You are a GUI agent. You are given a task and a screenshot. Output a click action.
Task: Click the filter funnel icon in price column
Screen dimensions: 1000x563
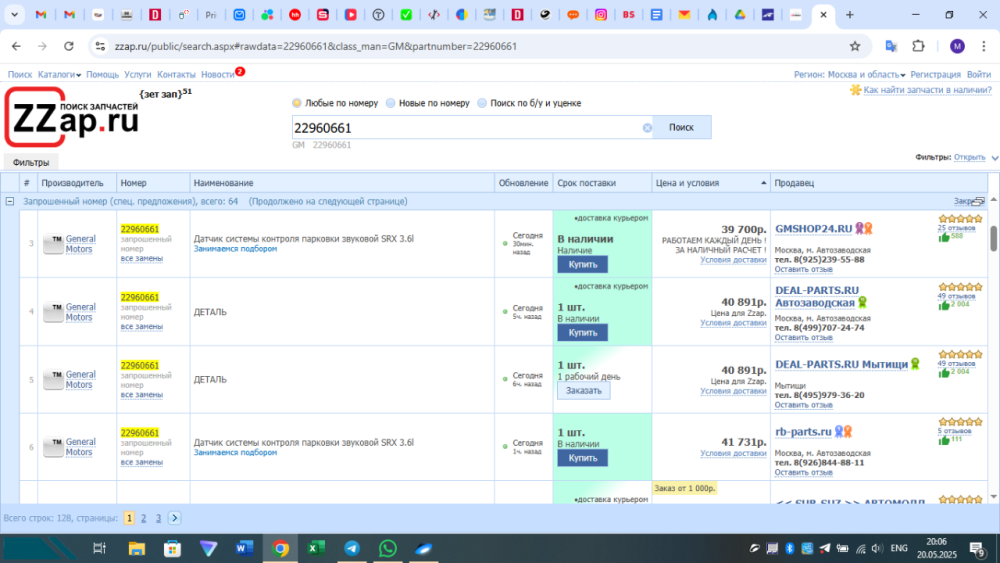(x=765, y=183)
